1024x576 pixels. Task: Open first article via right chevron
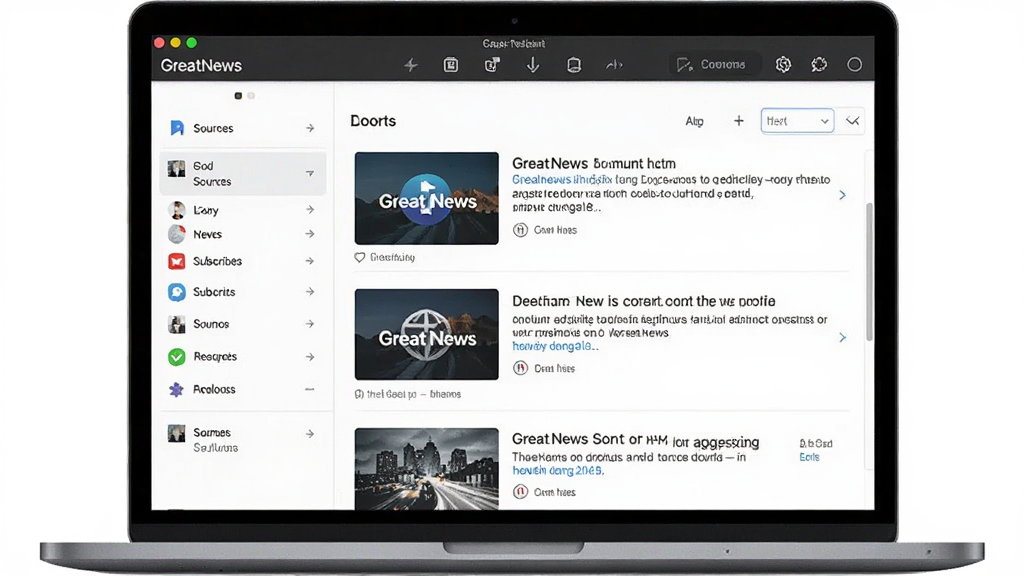pyautogui.click(x=842, y=195)
